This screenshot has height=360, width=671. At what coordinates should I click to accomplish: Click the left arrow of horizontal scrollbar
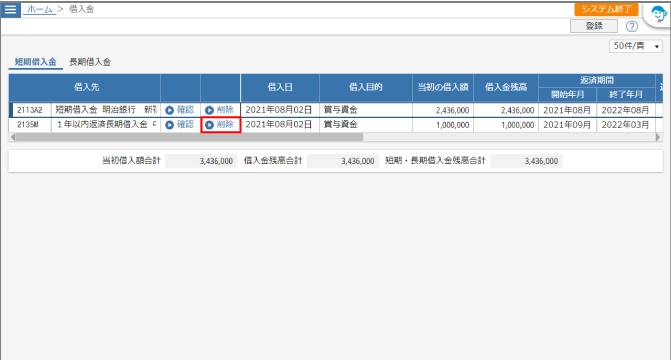pyautogui.click(x=13, y=137)
